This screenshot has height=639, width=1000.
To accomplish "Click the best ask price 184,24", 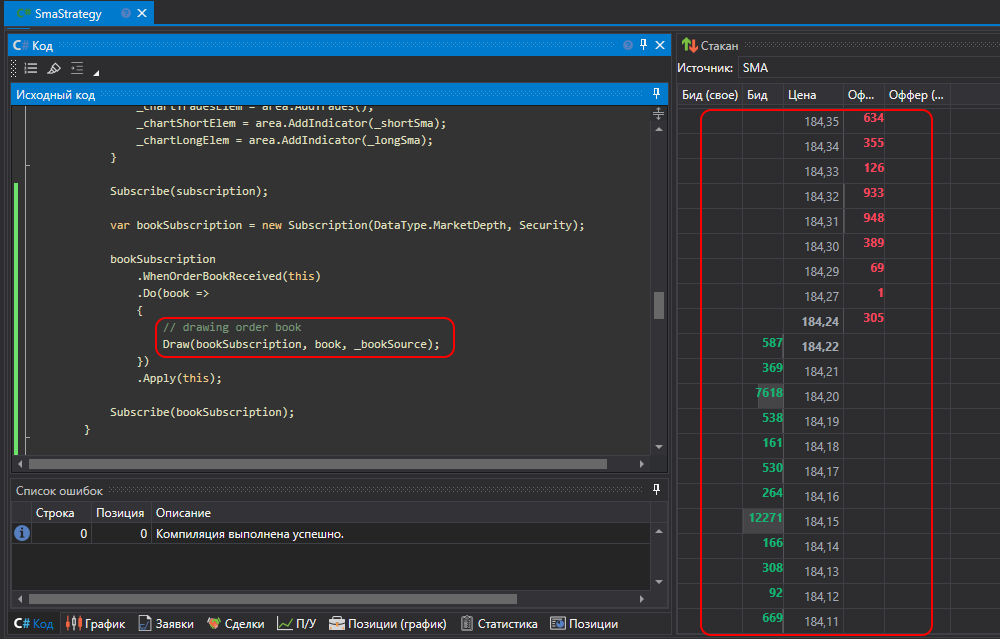I will click(x=820, y=321).
